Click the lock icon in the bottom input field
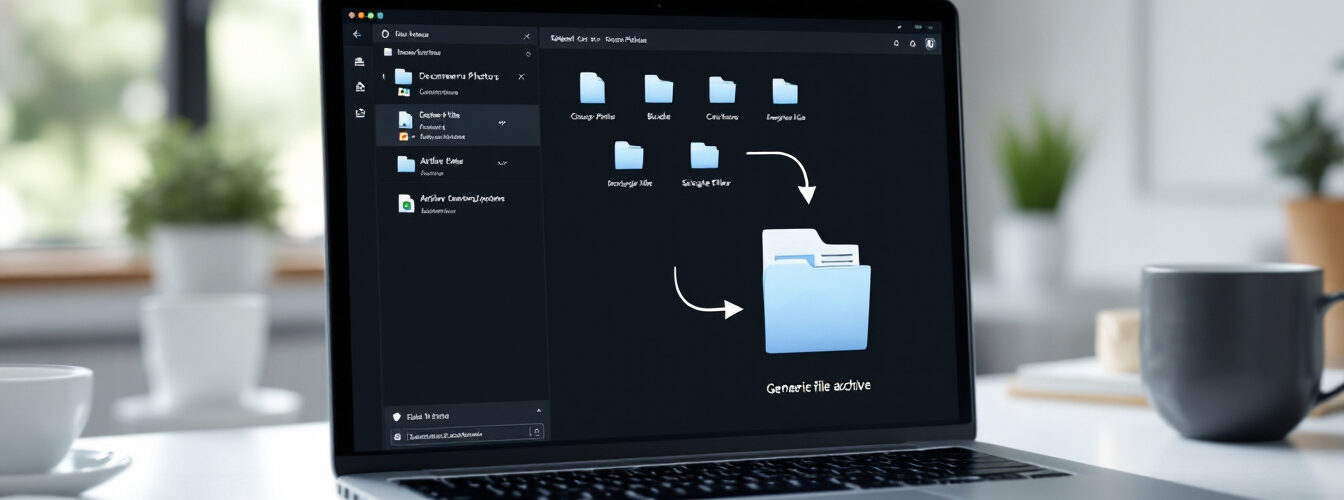 pos(537,433)
